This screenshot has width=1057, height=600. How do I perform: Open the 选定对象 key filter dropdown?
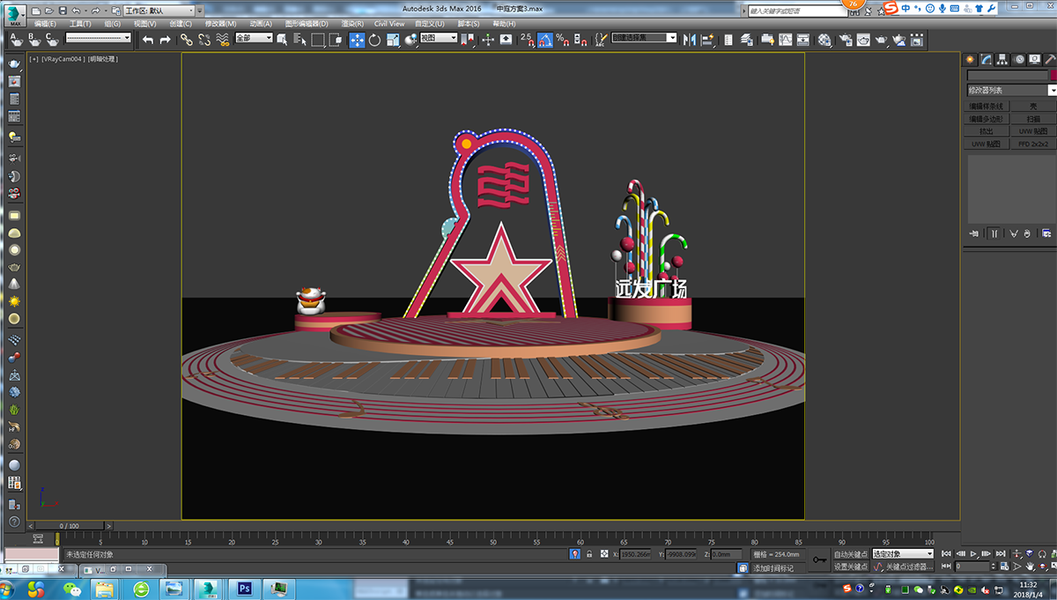903,553
